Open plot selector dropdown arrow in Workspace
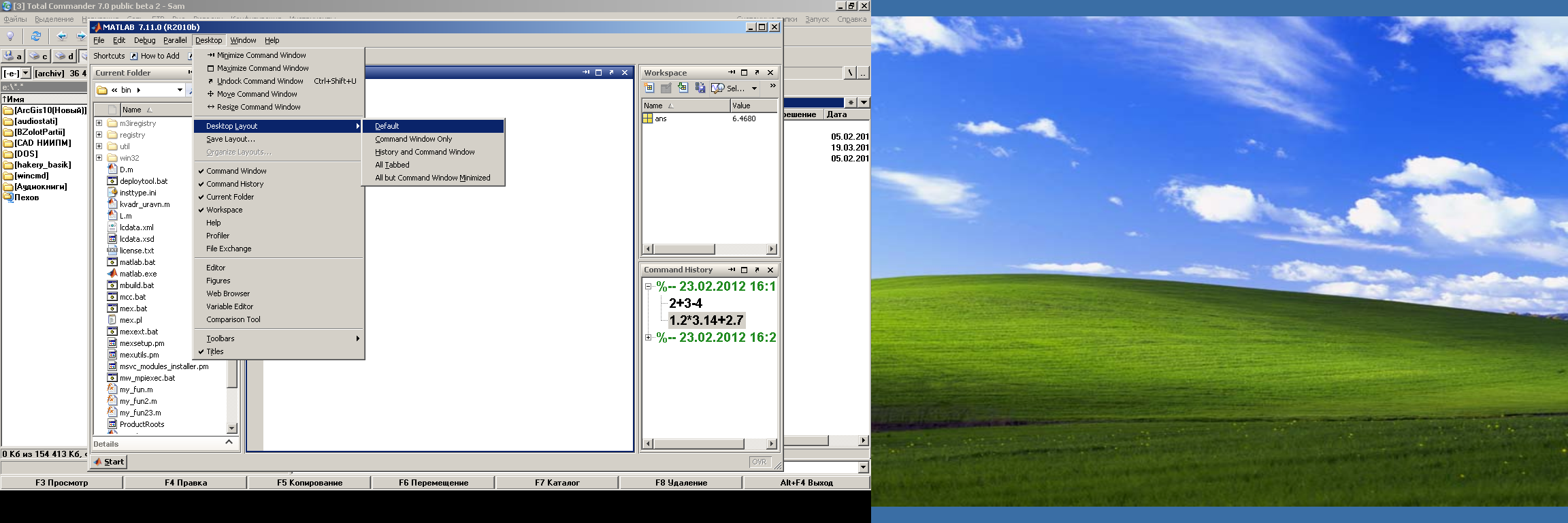Screen dimensions: 1568x523 pos(754,89)
